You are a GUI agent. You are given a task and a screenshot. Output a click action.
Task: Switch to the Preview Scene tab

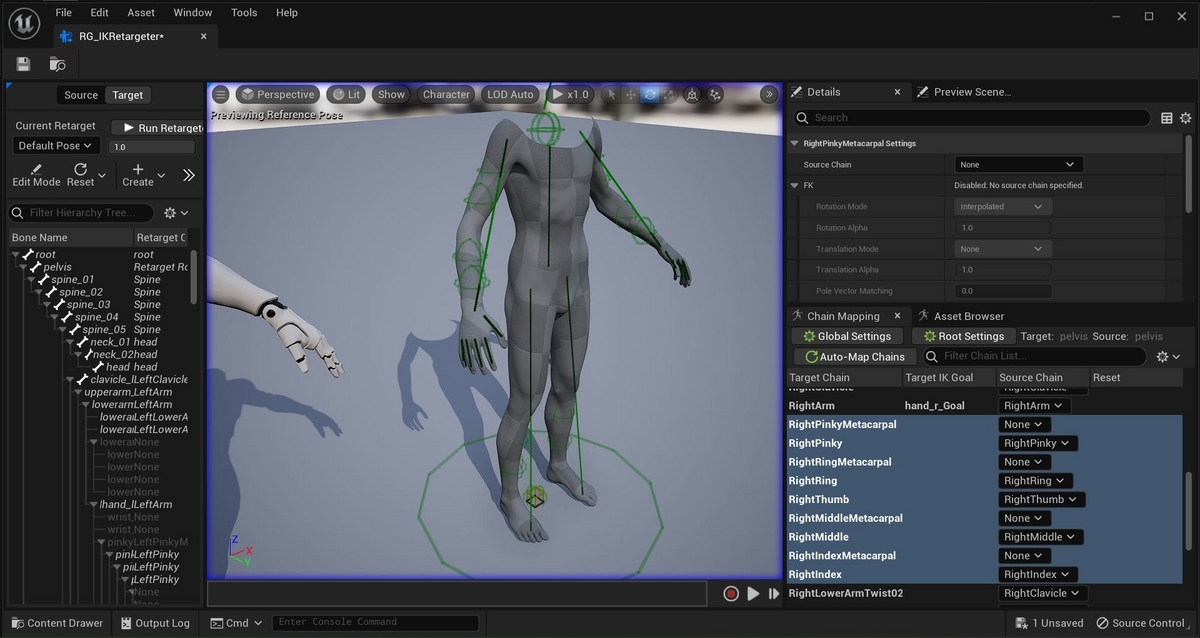click(964, 92)
